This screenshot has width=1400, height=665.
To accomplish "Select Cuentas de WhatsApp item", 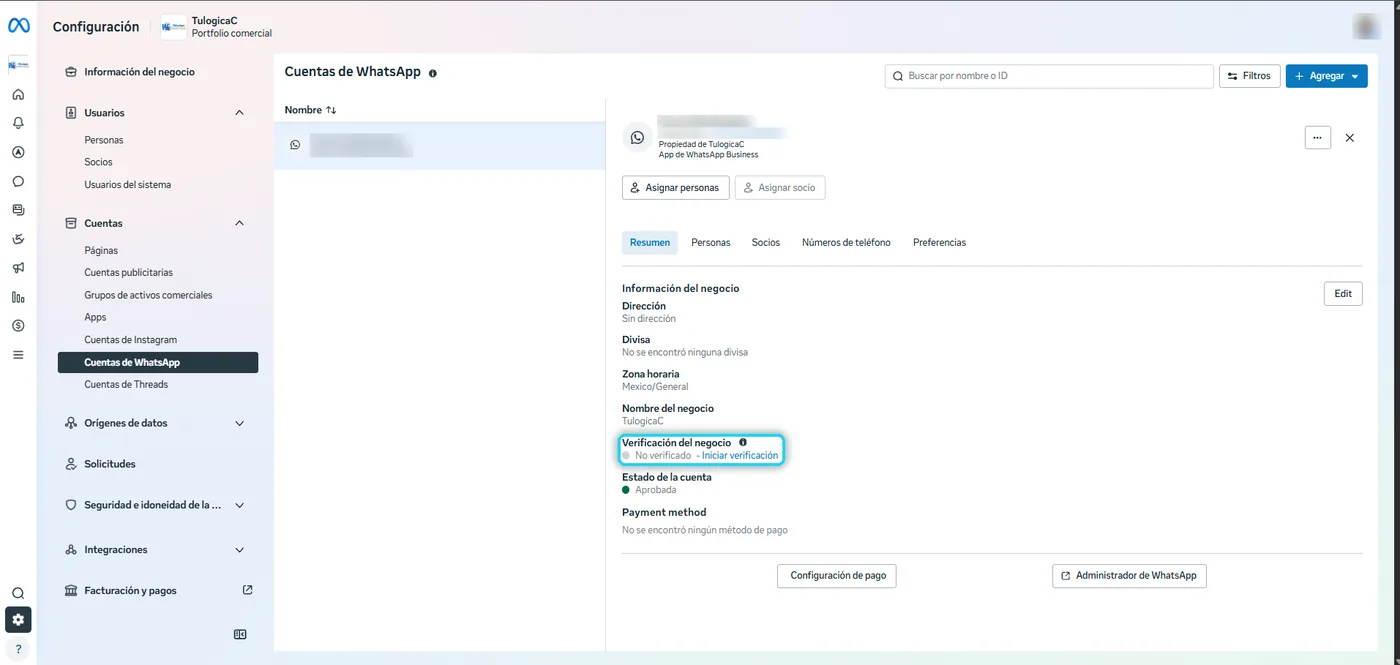I will (x=158, y=362).
